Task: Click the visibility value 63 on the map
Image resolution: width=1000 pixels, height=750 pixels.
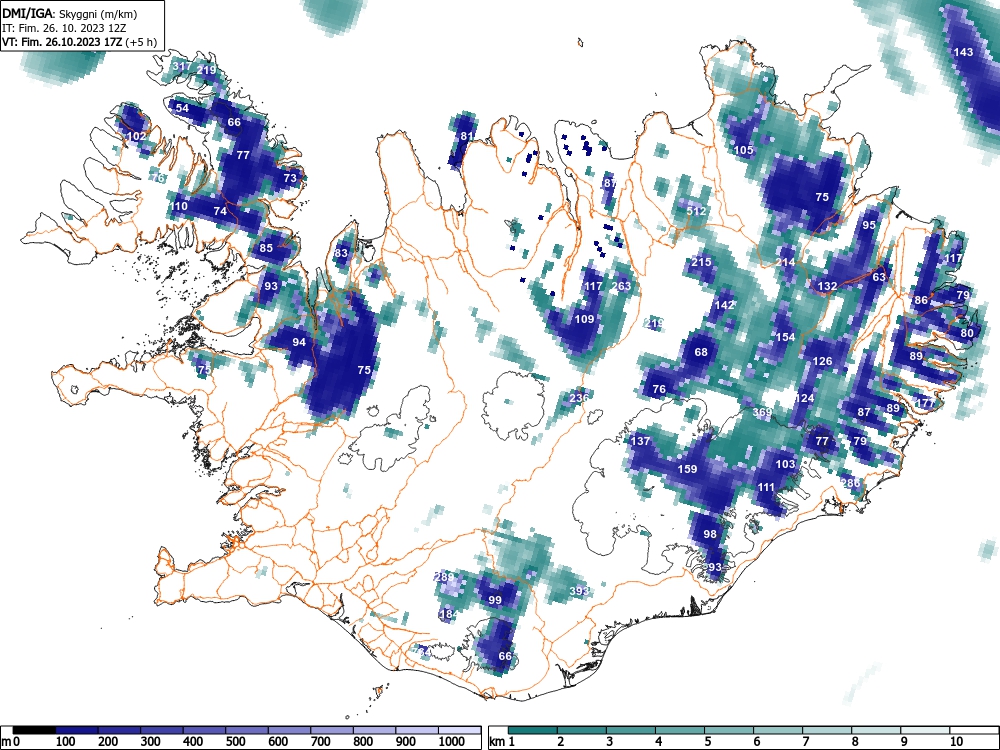Action: [x=879, y=277]
